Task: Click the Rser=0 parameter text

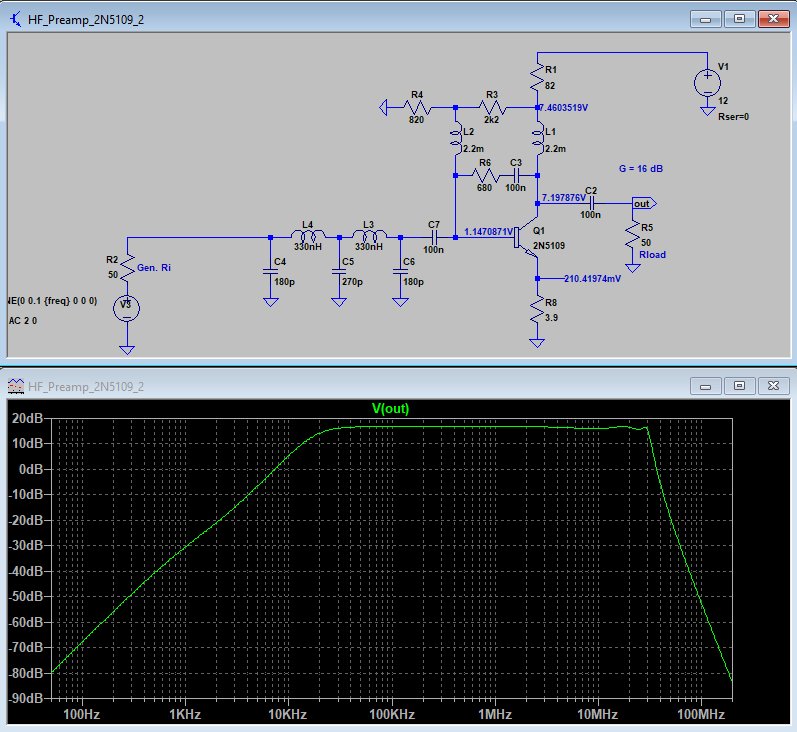Action: [x=733, y=117]
